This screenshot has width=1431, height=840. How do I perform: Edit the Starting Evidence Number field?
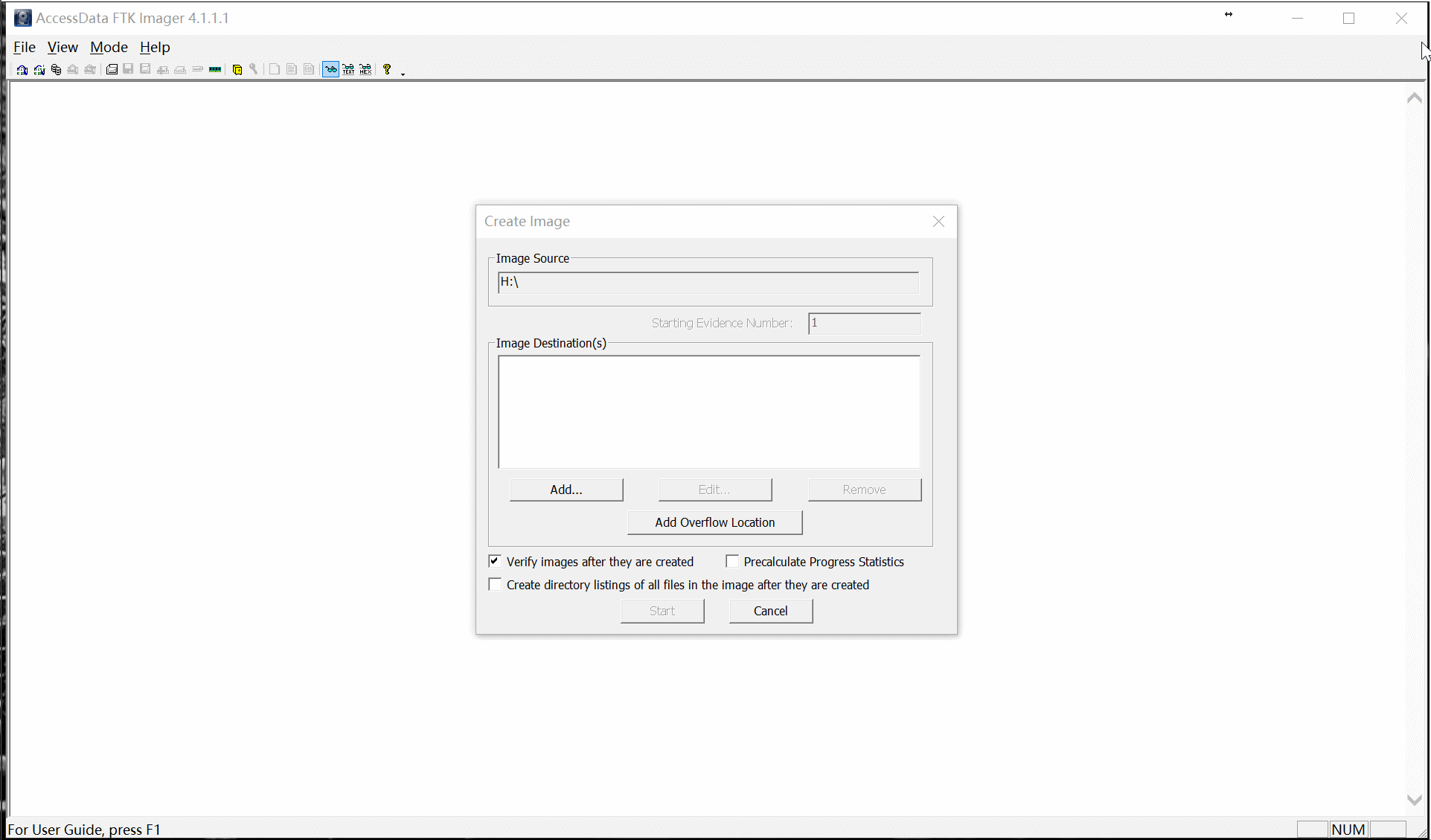point(865,323)
